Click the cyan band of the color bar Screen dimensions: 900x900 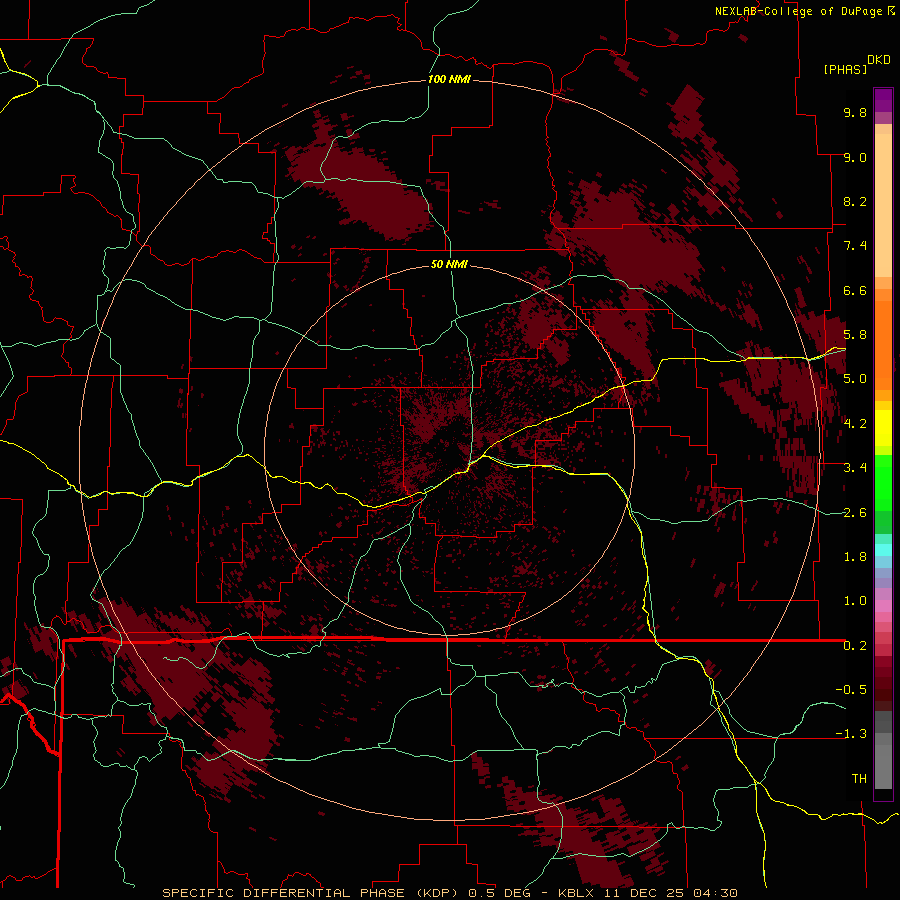click(x=883, y=550)
